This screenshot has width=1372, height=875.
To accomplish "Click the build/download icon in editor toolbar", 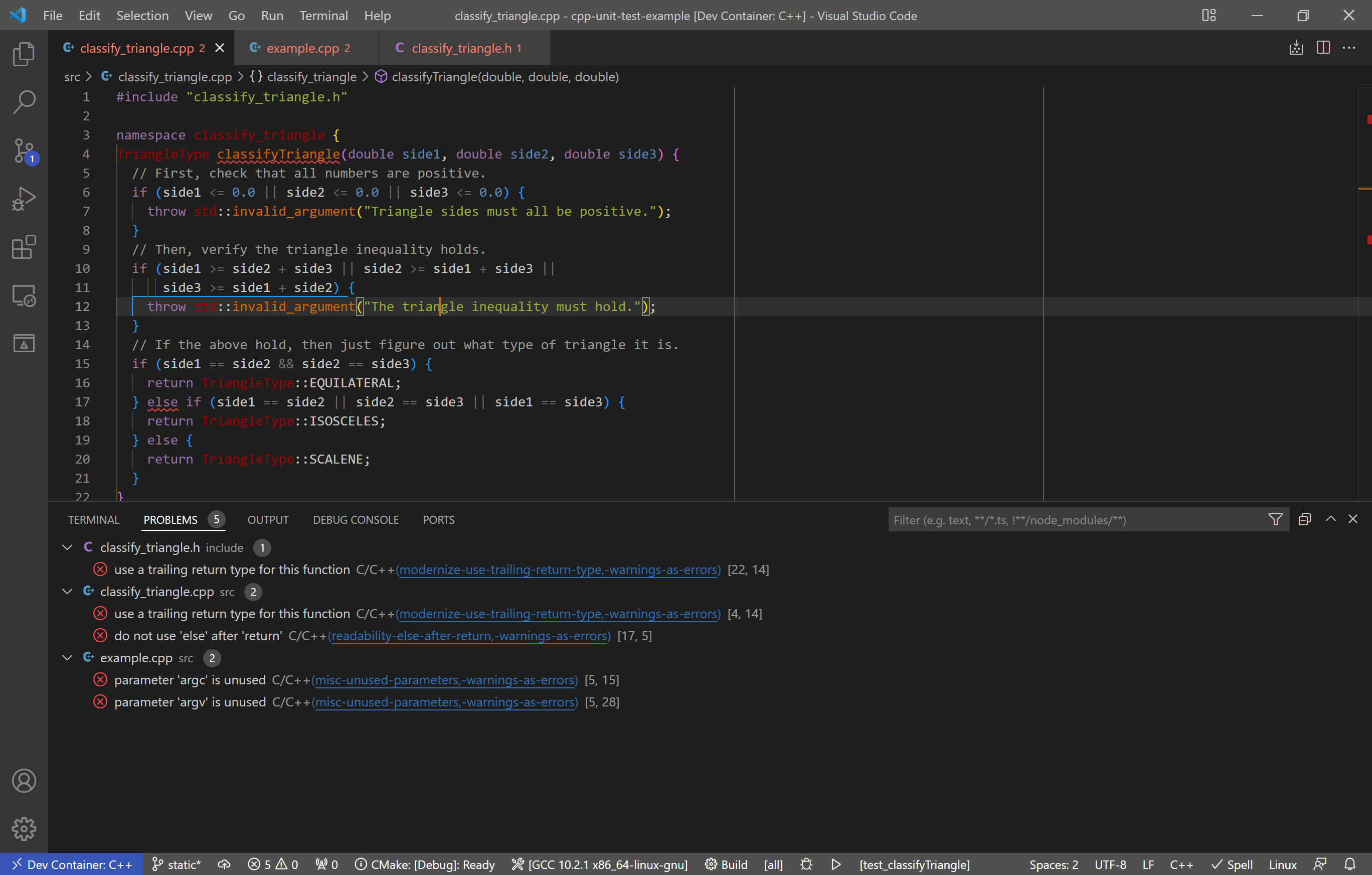I will click(1296, 48).
